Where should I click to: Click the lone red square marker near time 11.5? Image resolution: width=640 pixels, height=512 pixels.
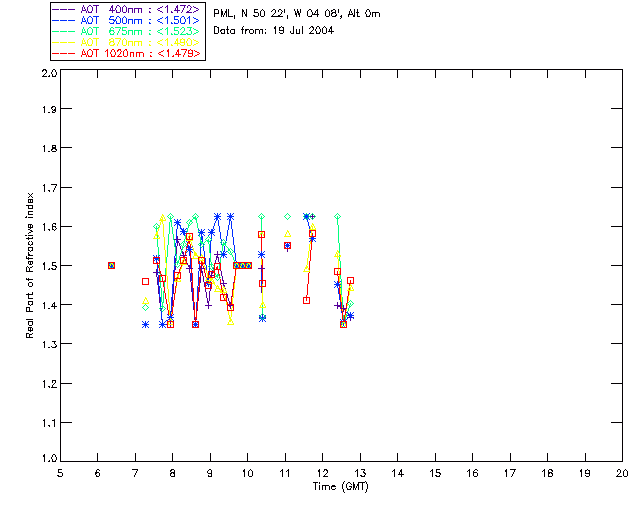point(307,301)
